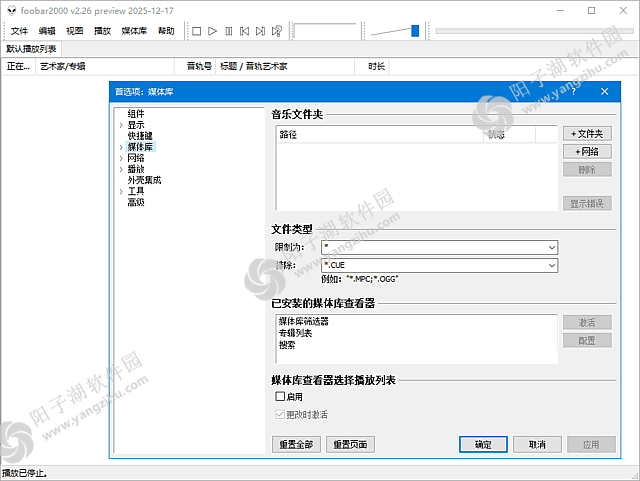Select 高级 in the preferences tree
Screen dimensions: 640x481
coord(136,202)
